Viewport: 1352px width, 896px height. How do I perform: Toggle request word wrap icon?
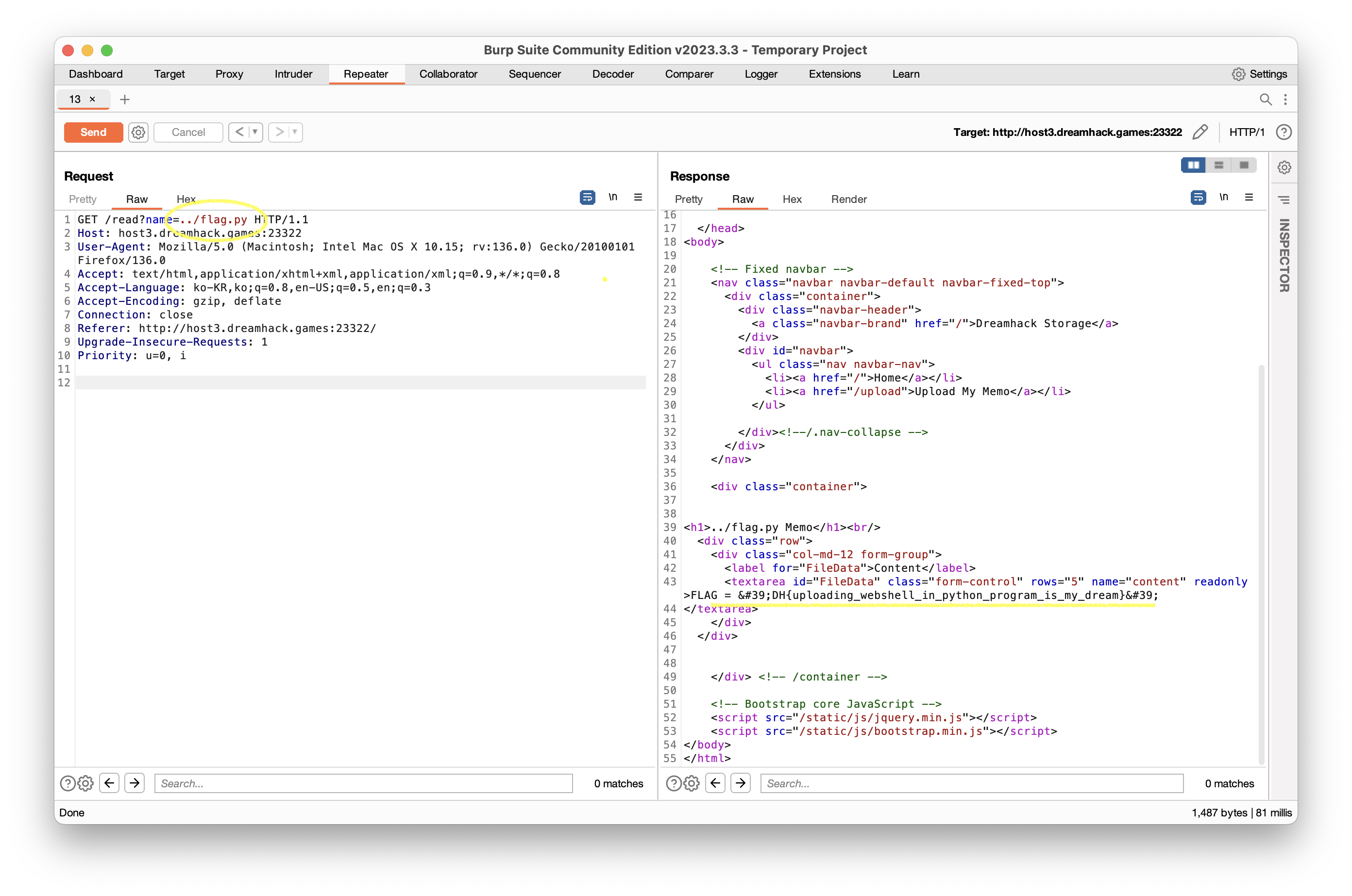pyautogui.click(x=587, y=198)
